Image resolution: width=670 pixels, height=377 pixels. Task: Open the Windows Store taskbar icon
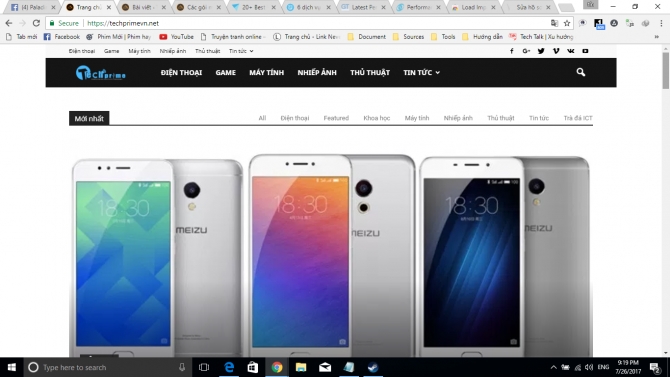(x=253, y=367)
